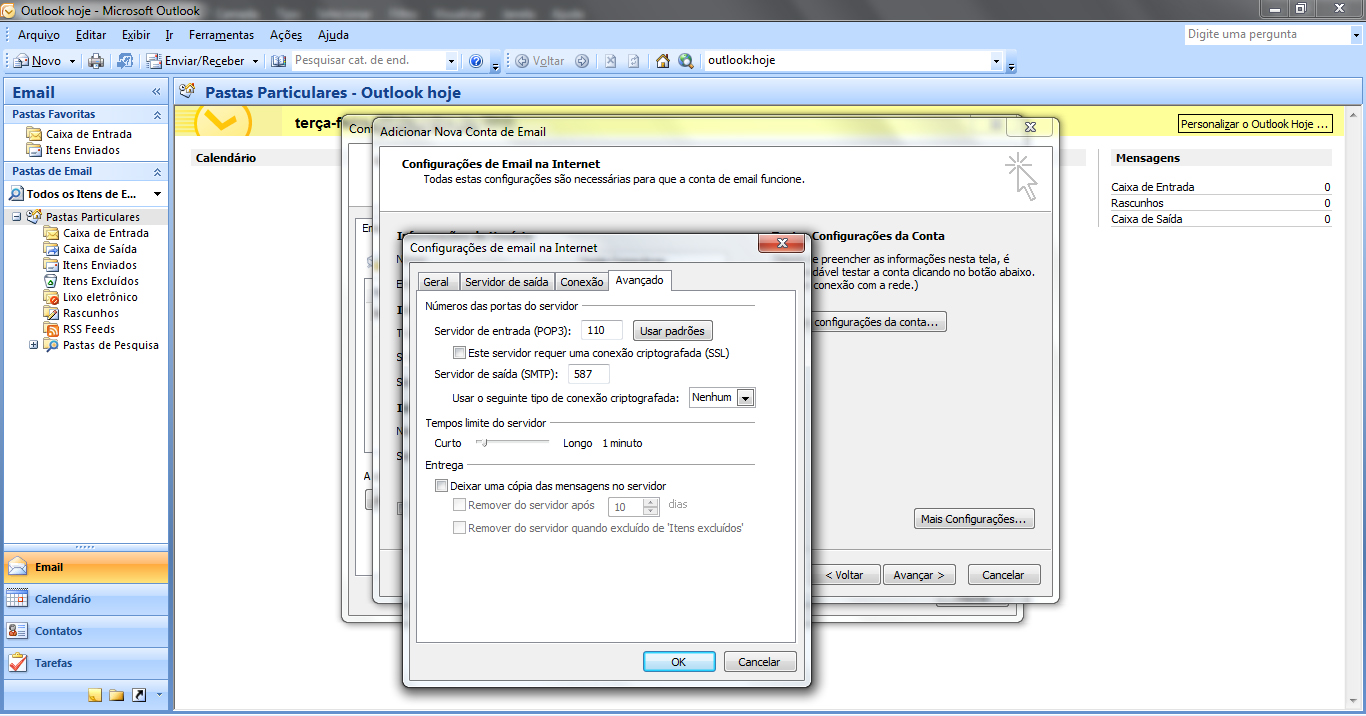Click Mais Configurações button
The width and height of the screenshot is (1366, 716).
click(974, 519)
